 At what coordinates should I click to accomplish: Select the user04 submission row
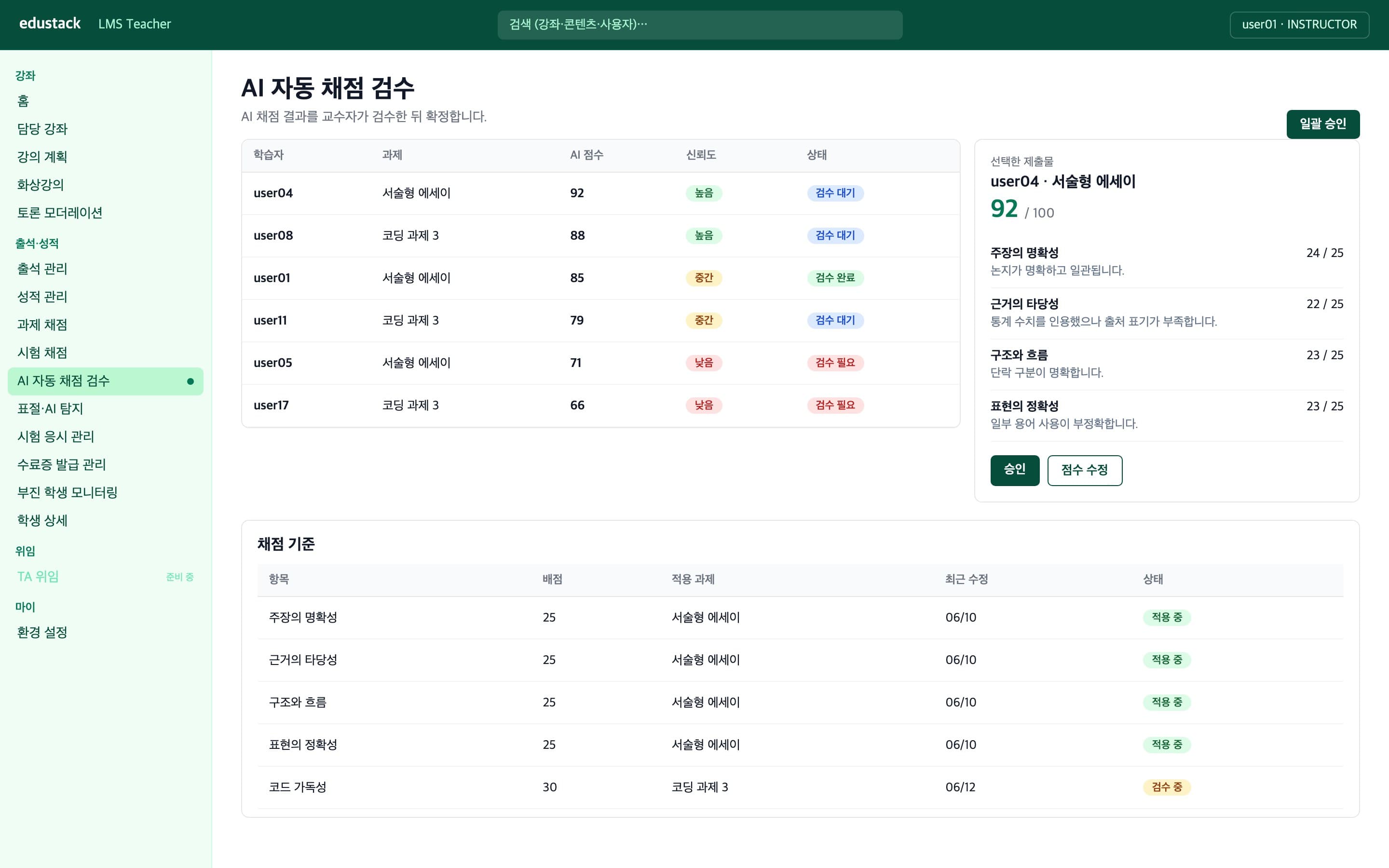click(x=600, y=193)
